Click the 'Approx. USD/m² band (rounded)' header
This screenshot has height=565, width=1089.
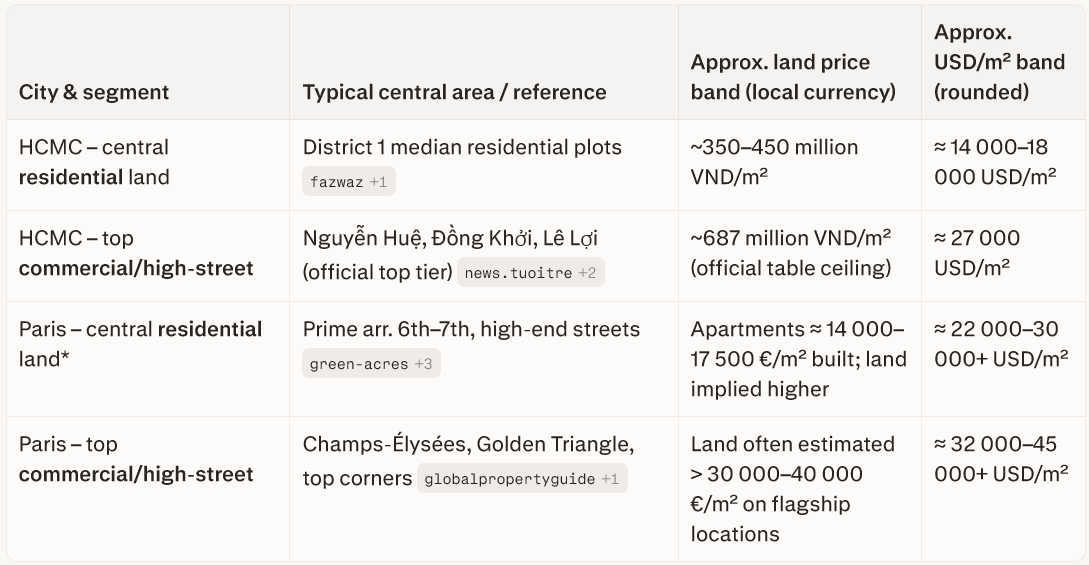999,62
